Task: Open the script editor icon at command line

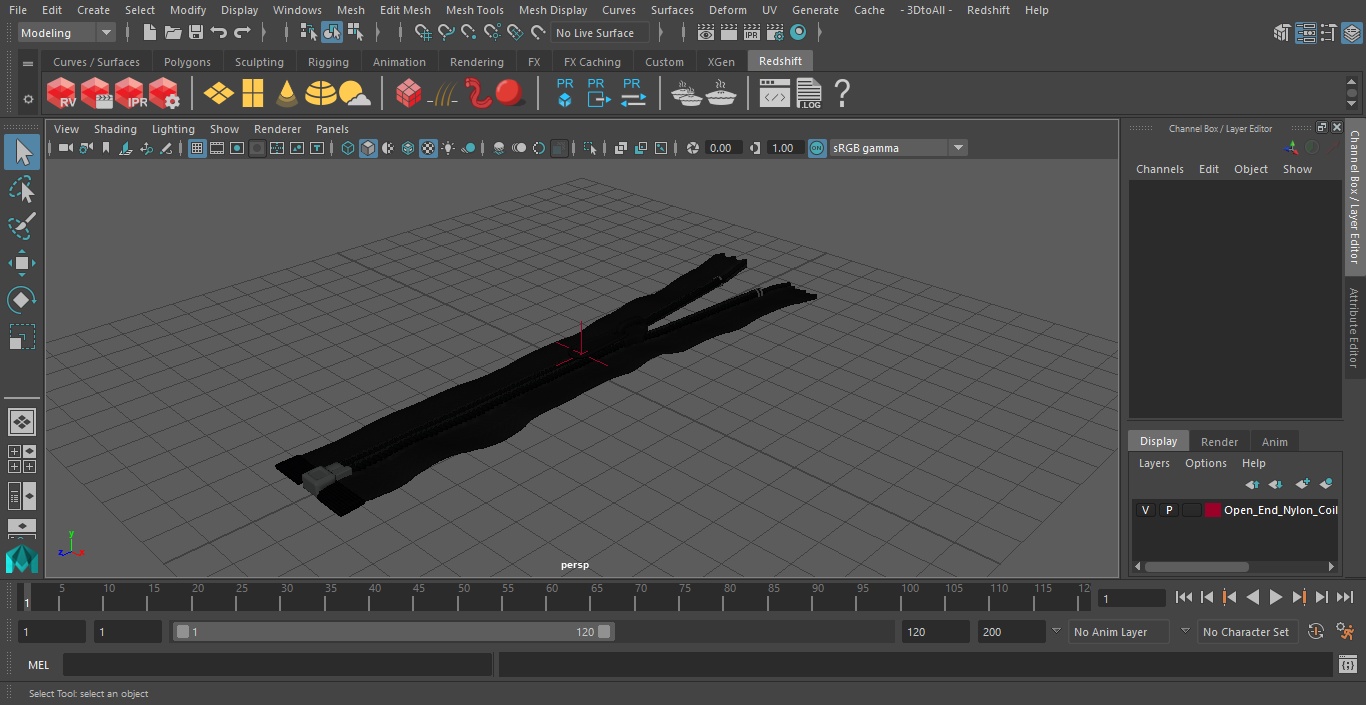Action: pos(1347,665)
